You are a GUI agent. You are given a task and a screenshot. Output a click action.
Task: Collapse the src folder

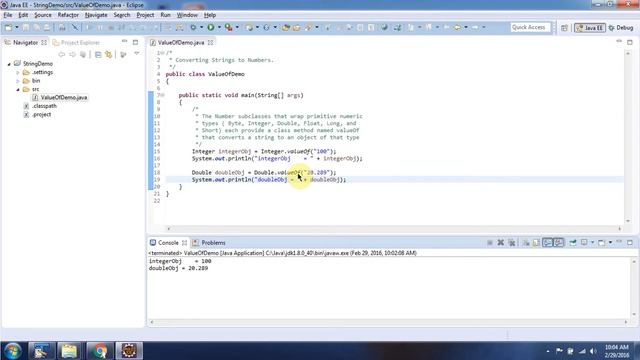(x=18, y=89)
